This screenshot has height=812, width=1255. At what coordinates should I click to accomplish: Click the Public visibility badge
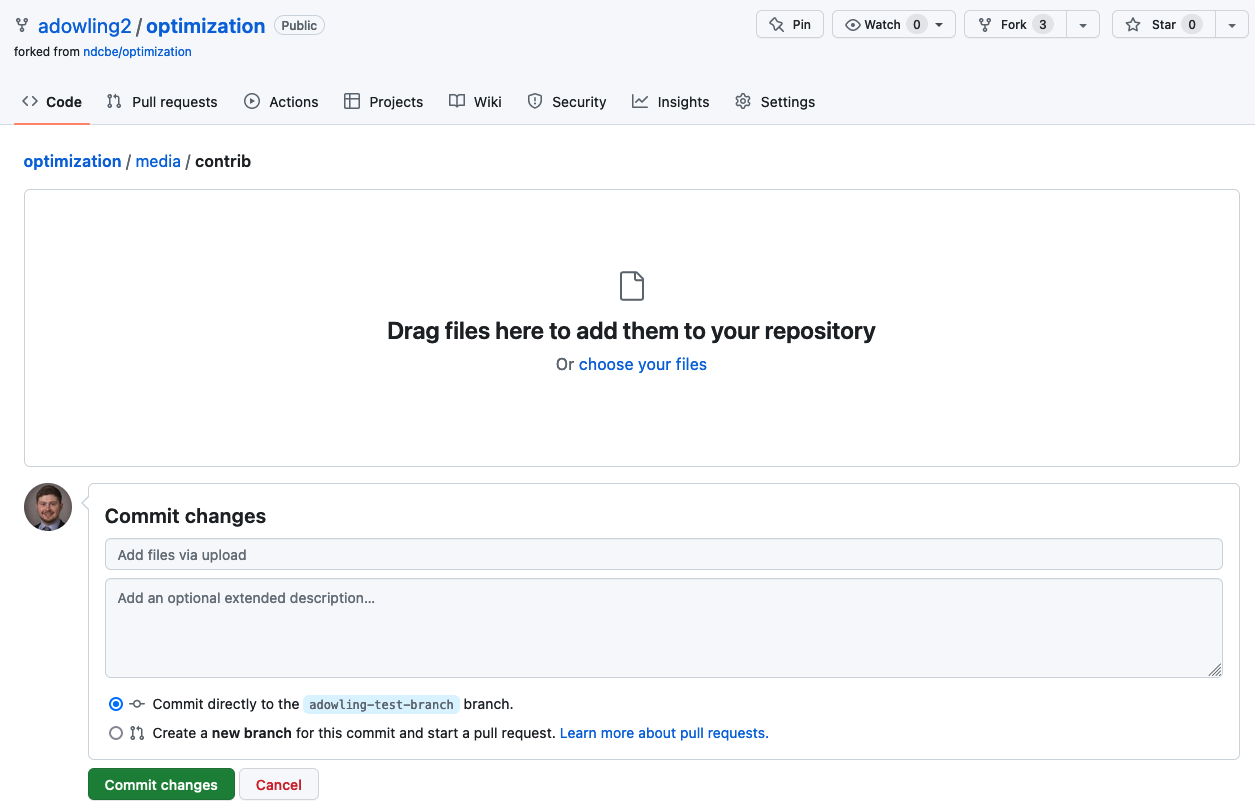(299, 26)
